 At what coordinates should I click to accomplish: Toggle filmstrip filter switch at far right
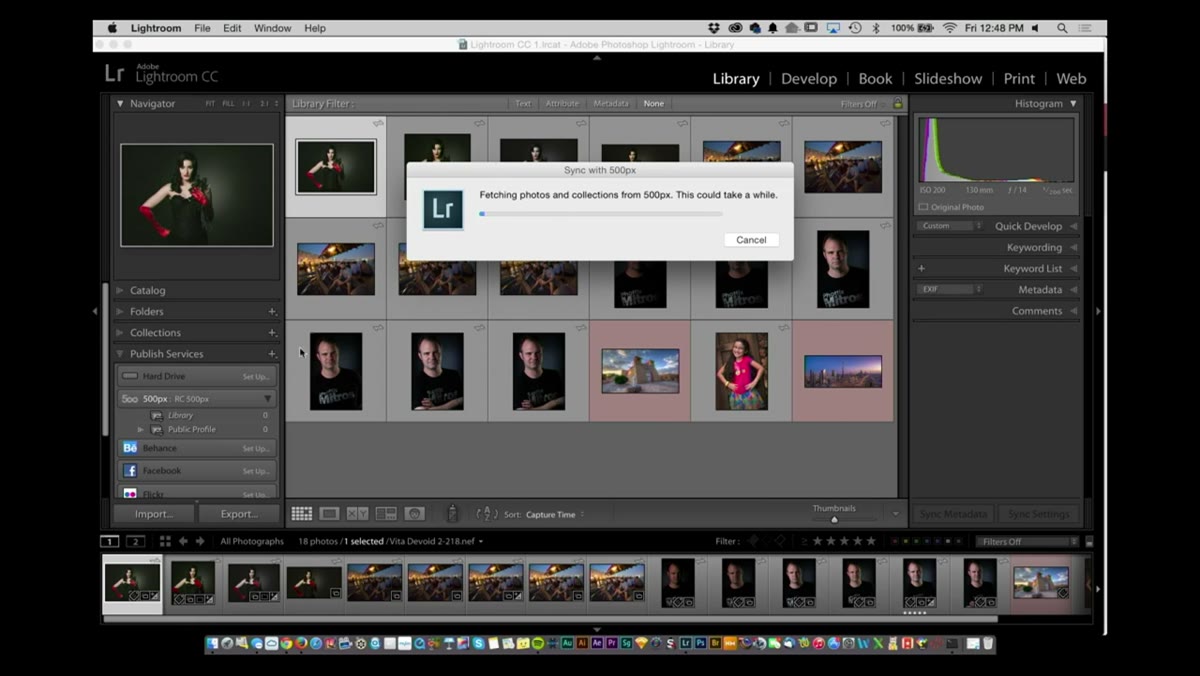pos(1089,541)
